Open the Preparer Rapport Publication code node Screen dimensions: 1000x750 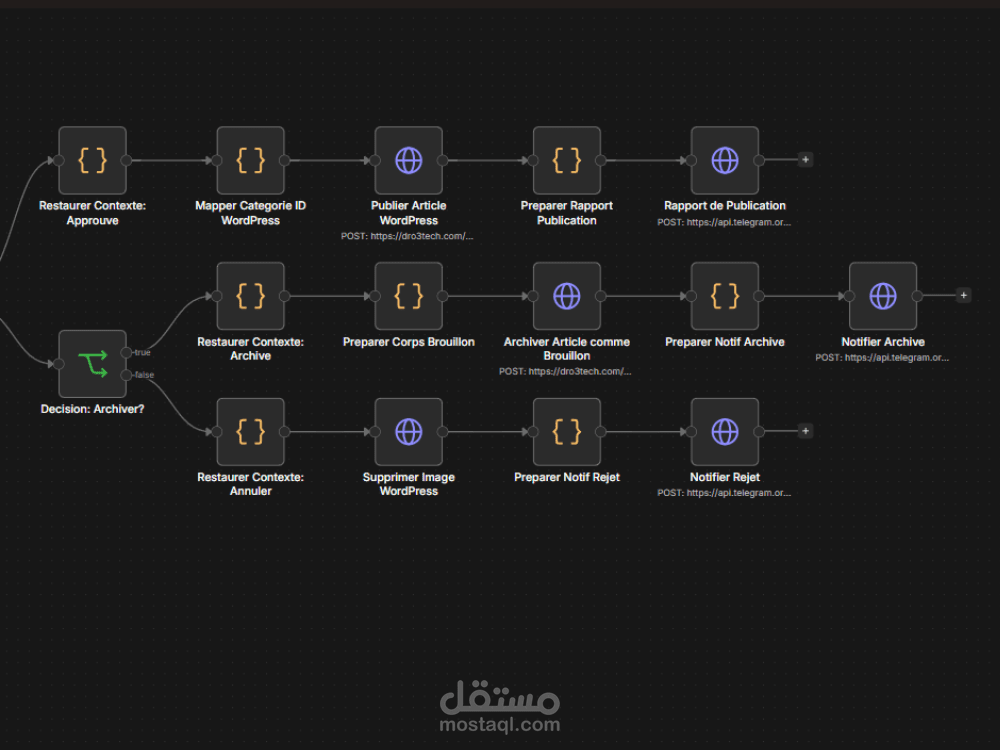click(x=567, y=160)
